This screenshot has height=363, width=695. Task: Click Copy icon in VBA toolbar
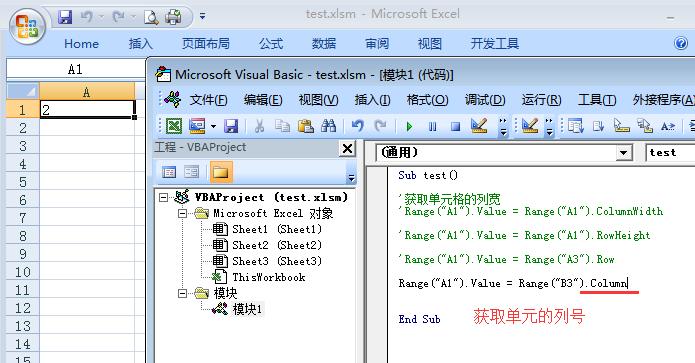click(282, 126)
